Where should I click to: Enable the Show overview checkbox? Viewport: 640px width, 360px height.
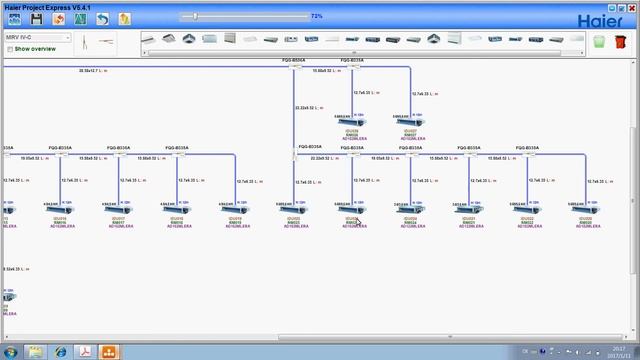pyautogui.click(x=10, y=49)
